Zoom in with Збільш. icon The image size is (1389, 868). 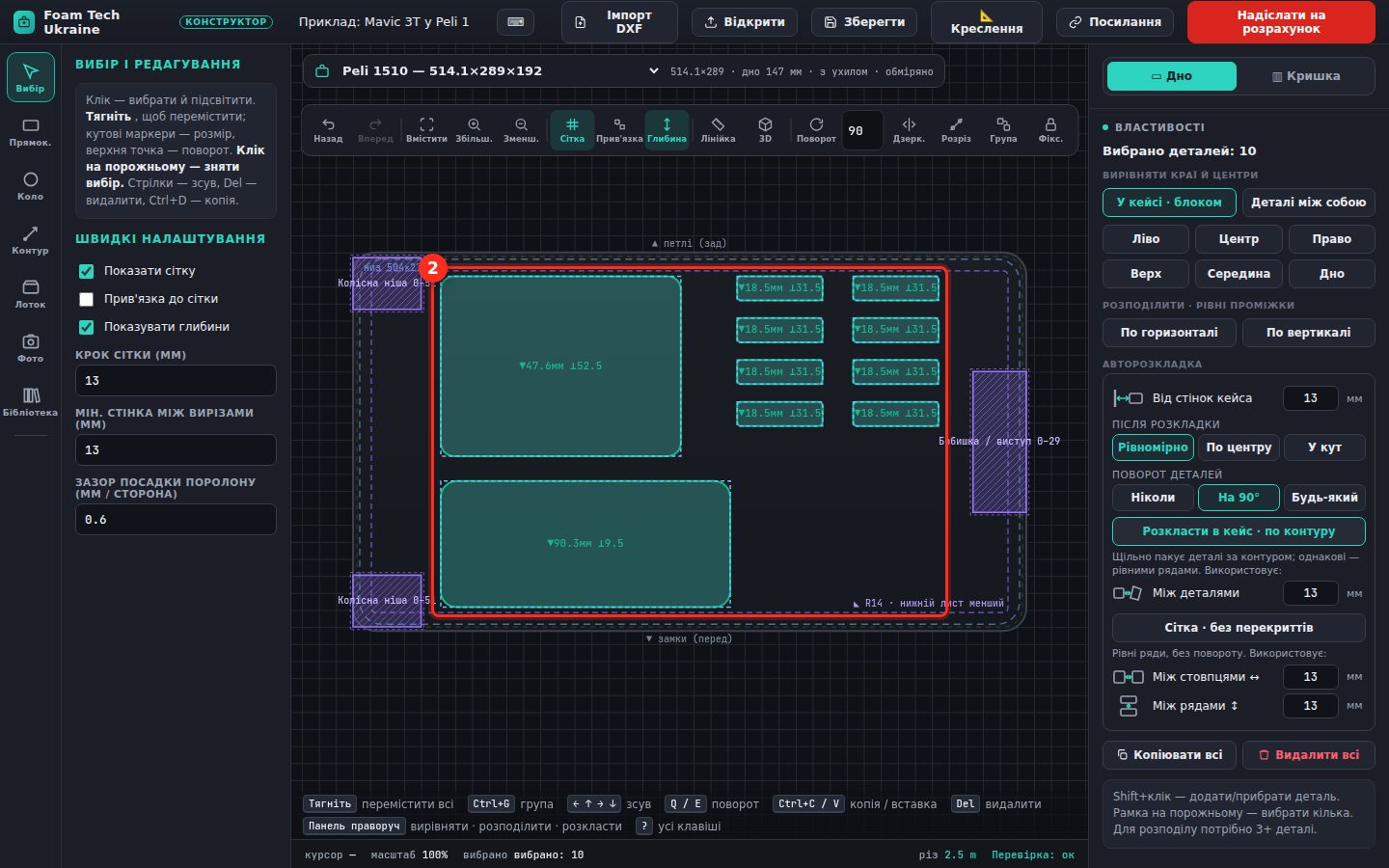474,130
